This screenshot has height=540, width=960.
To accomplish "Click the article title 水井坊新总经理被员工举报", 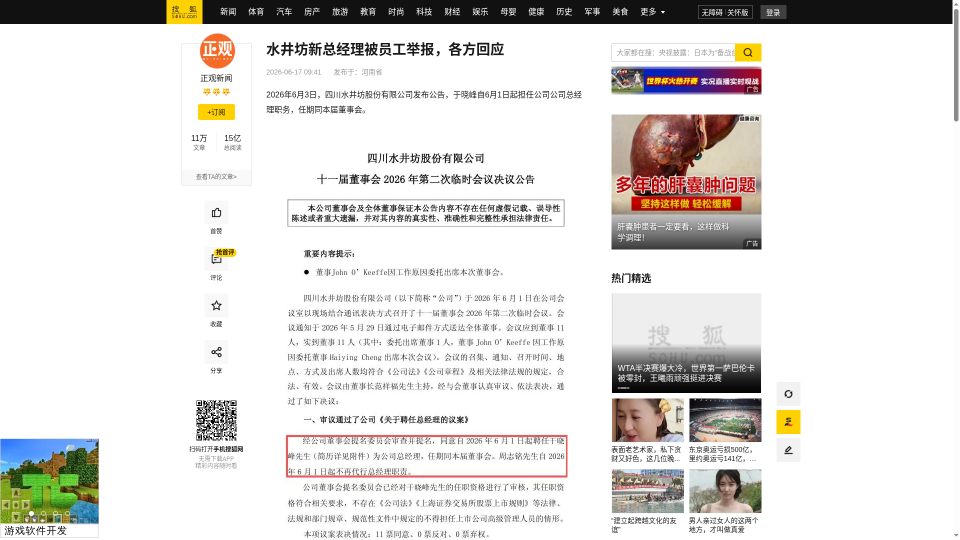I will (384, 50).
